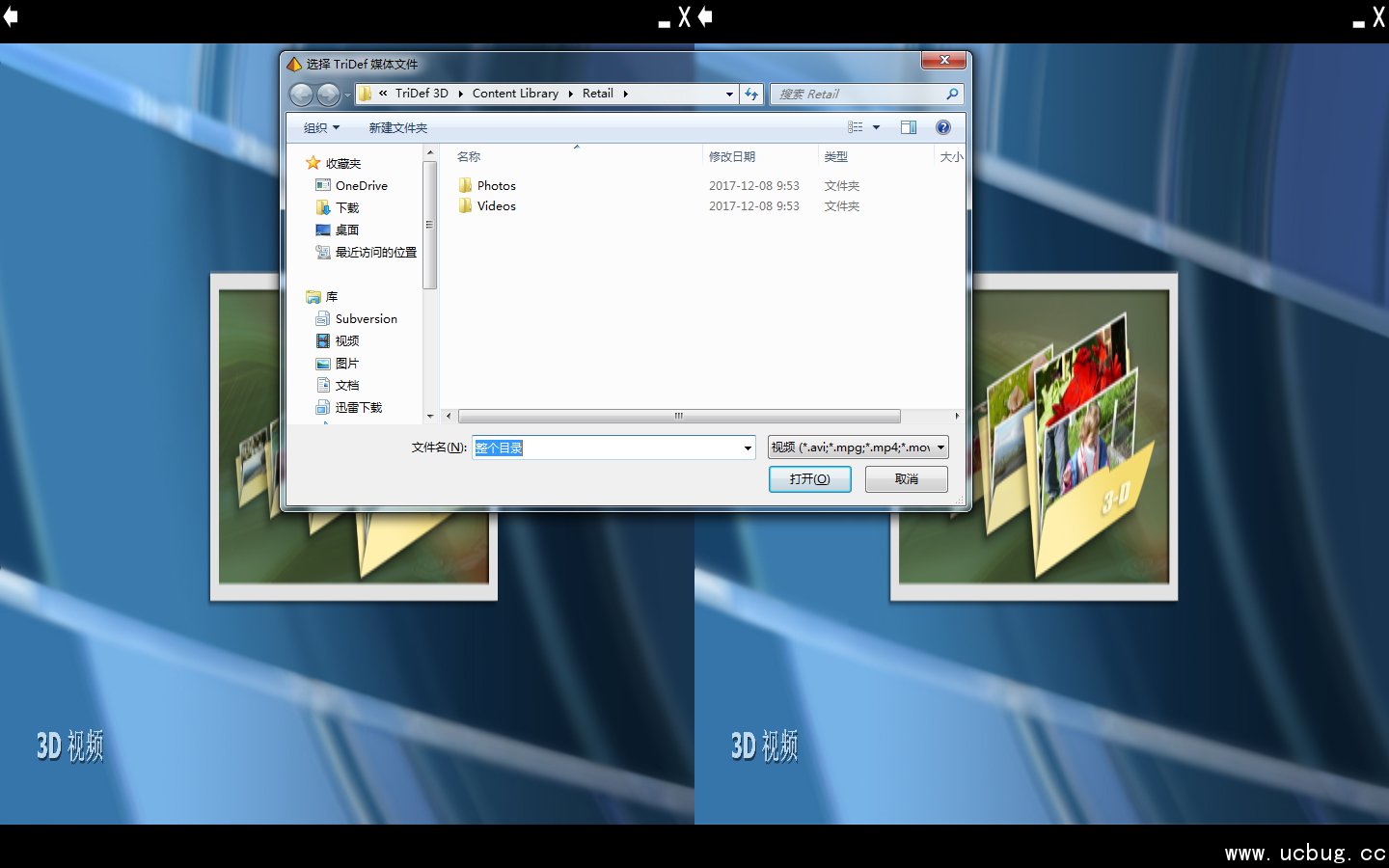
Task: Click the white back arrow at top-left of the screen
Action: pos(11,16)
